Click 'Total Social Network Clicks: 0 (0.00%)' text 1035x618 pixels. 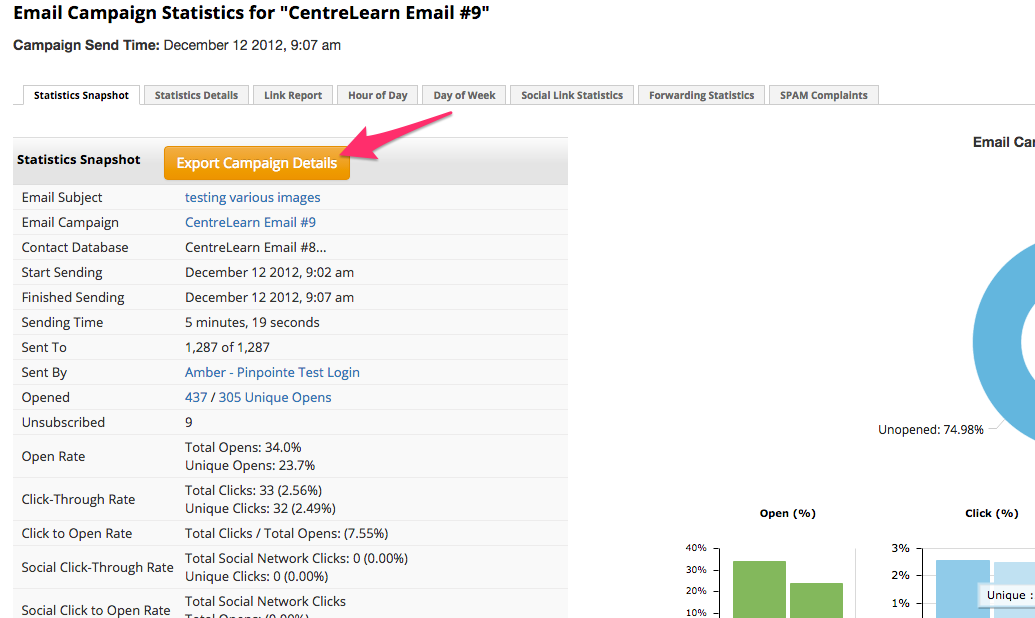pos(296,559)
